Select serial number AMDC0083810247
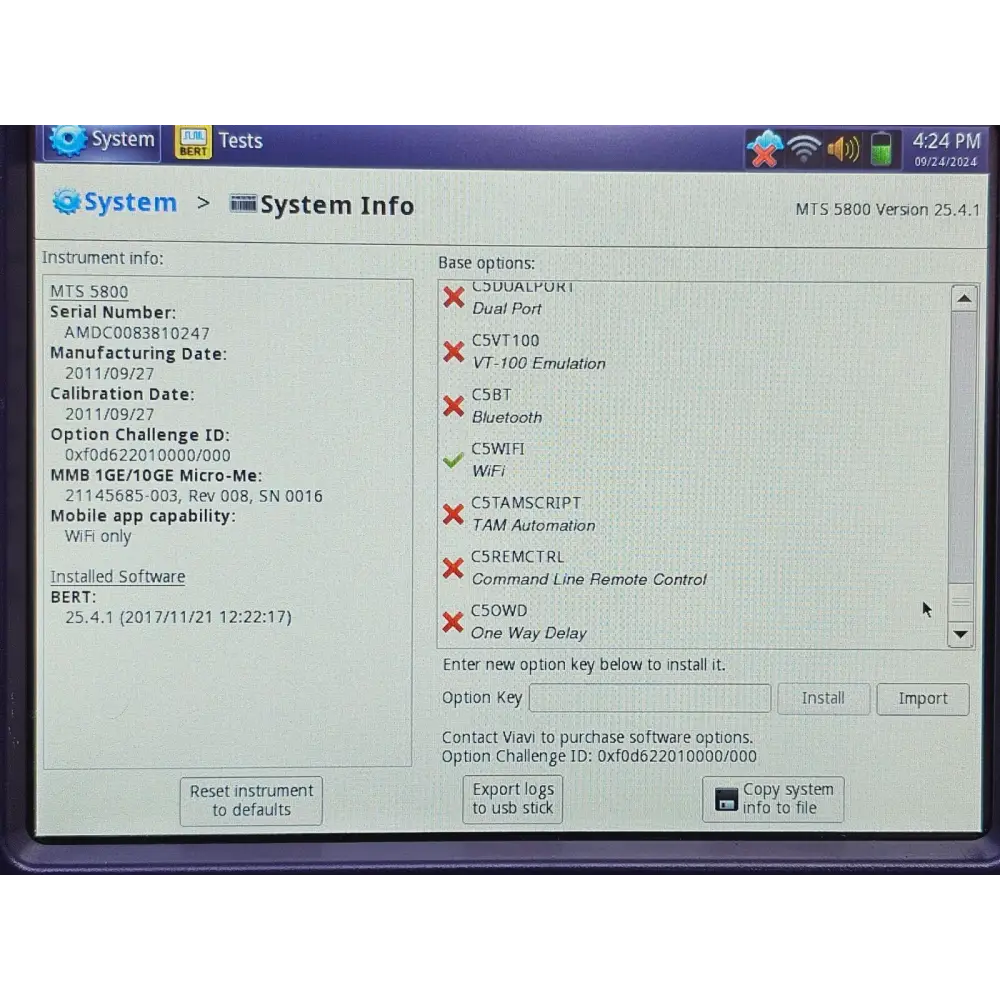 [136, 333]
